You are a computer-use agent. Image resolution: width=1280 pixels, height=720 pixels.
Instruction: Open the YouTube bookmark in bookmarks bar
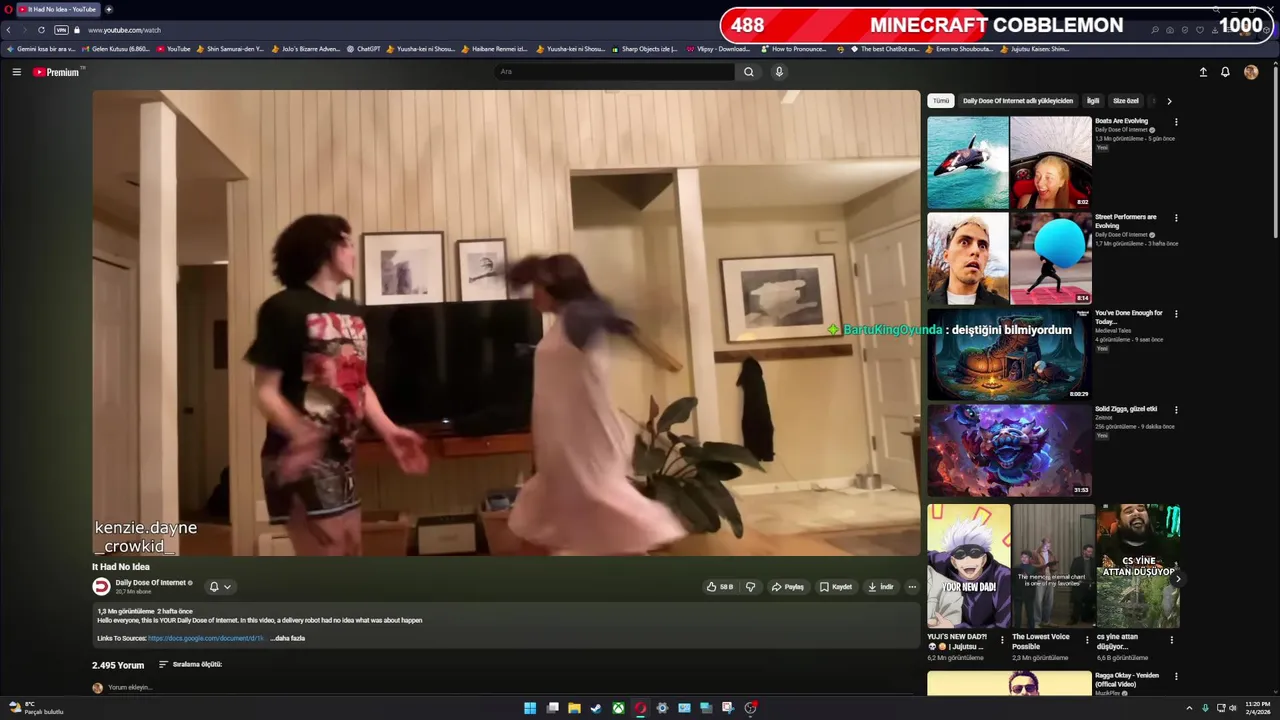point(173,49)
